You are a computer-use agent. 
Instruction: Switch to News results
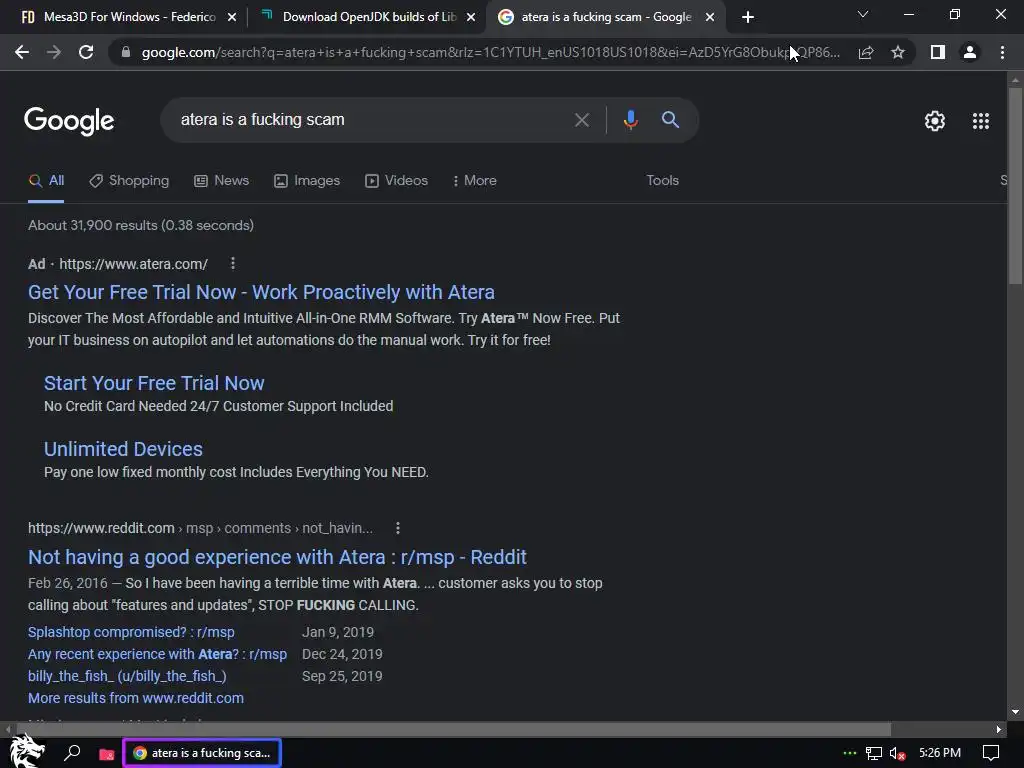click(x=222, y=181)
